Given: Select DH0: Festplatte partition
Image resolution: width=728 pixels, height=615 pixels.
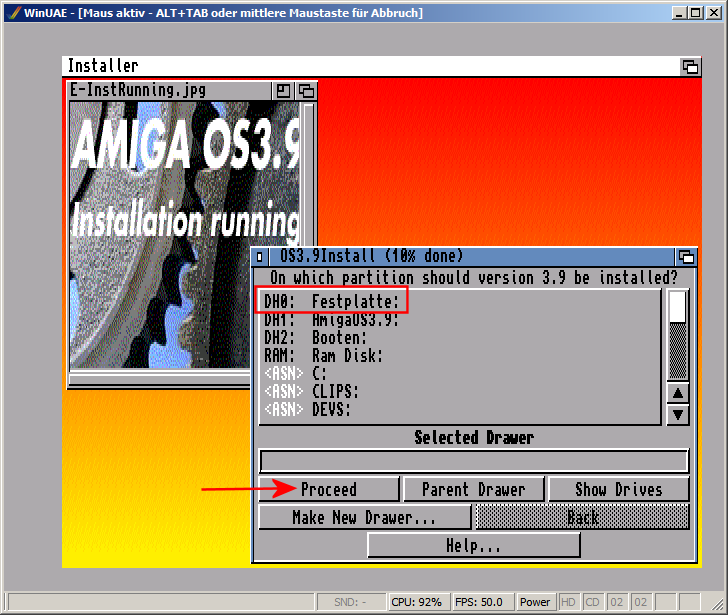Looking at the screenshot, I should 459,302.
